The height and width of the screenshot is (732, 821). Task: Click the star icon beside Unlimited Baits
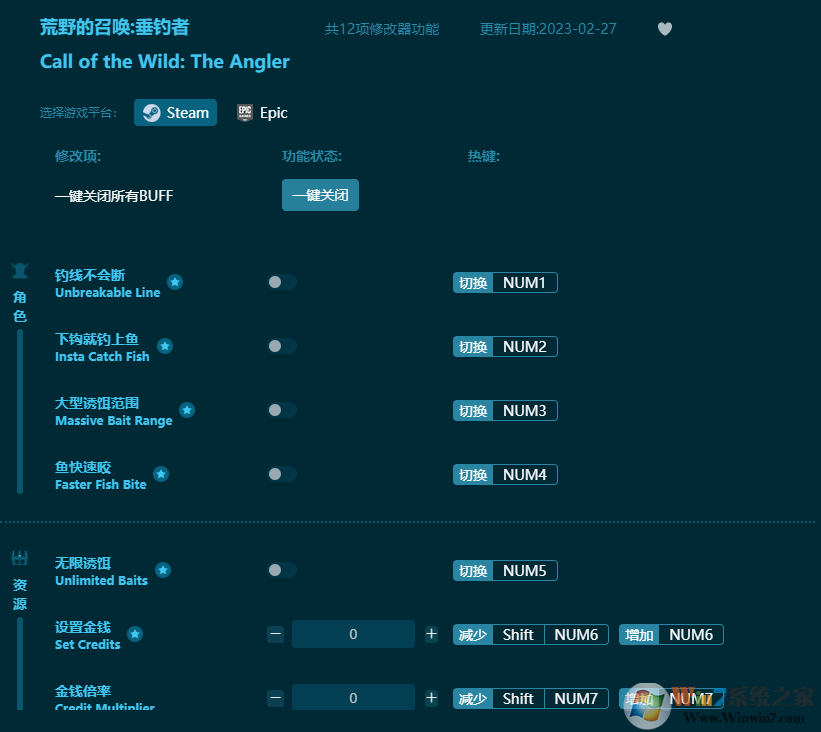coord(163,570)
